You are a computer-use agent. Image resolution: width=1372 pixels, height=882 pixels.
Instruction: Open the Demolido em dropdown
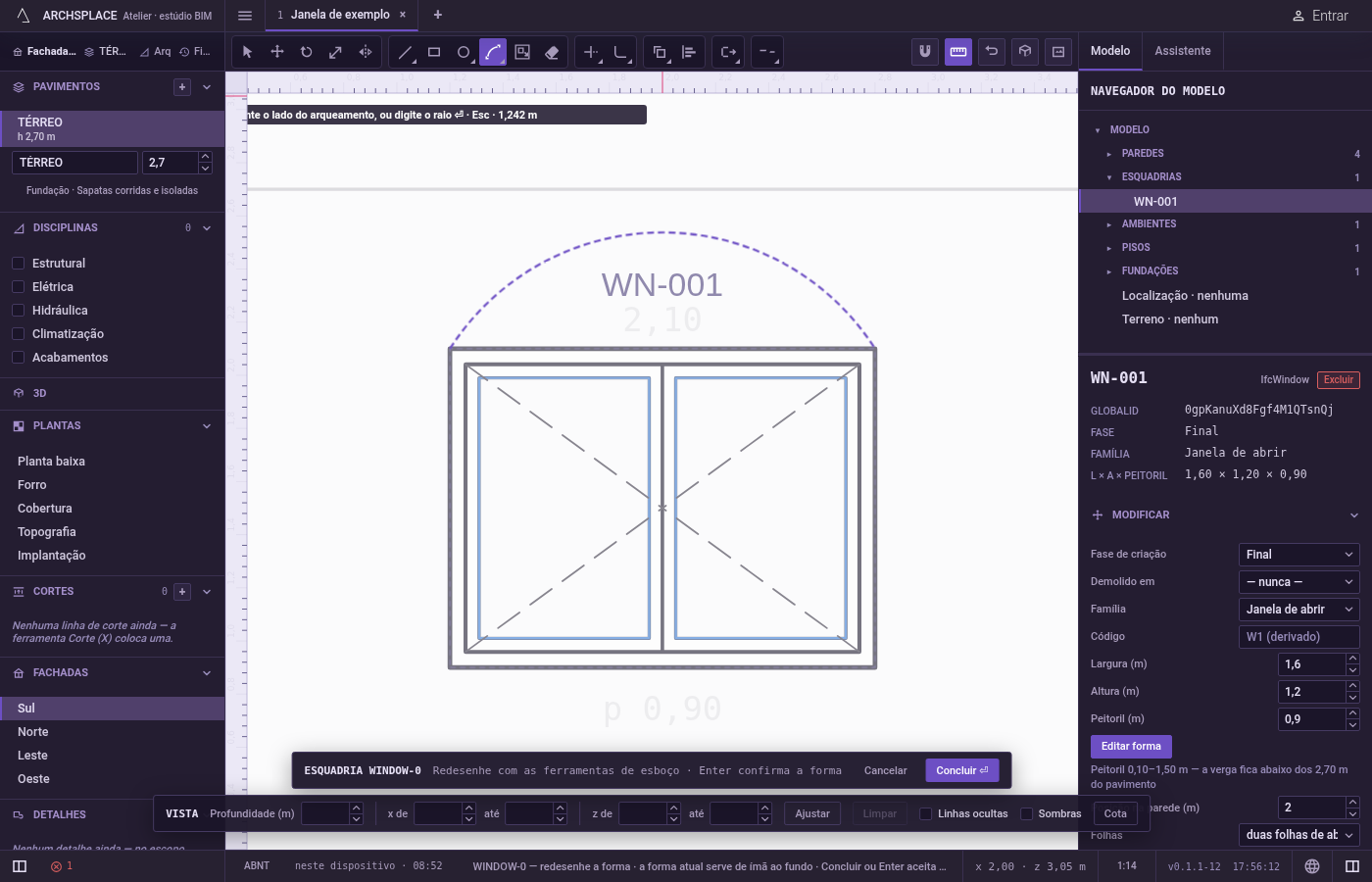click(1299, 582)
